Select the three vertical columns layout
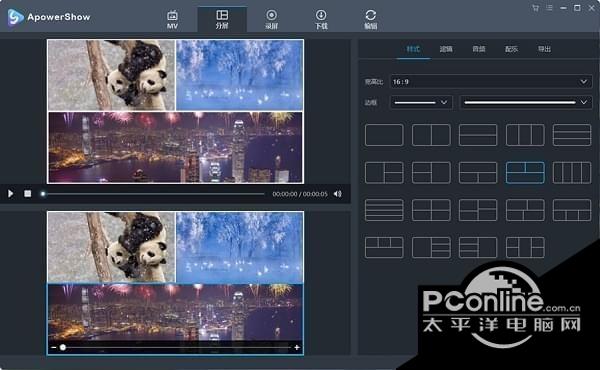600x370 pixels. pos(525,135)
